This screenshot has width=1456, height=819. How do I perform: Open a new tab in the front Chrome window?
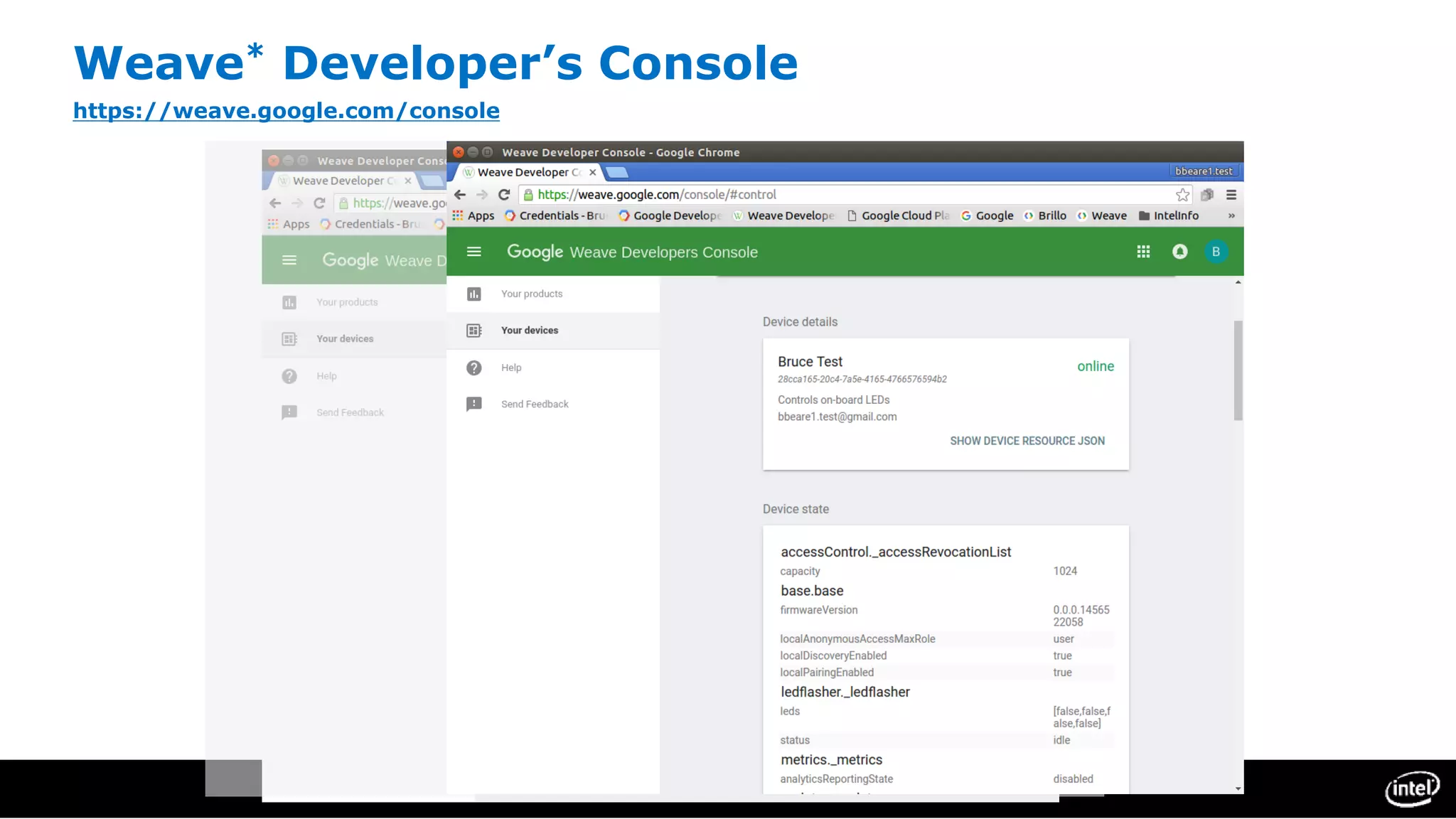point(616,172)
